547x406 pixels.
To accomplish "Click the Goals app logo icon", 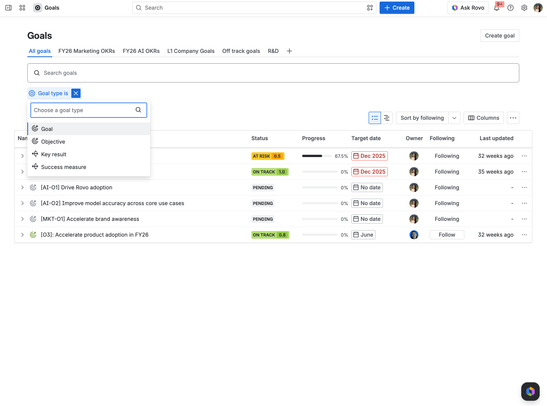I will [37, 8].
